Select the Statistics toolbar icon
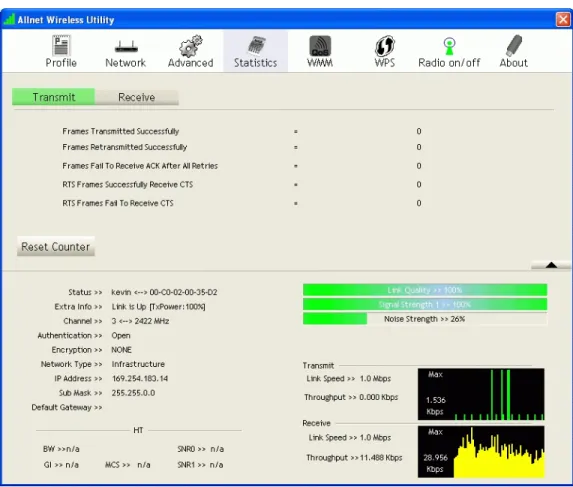The height and width of the screenshot is (487, 573). [x=257, y=46]
